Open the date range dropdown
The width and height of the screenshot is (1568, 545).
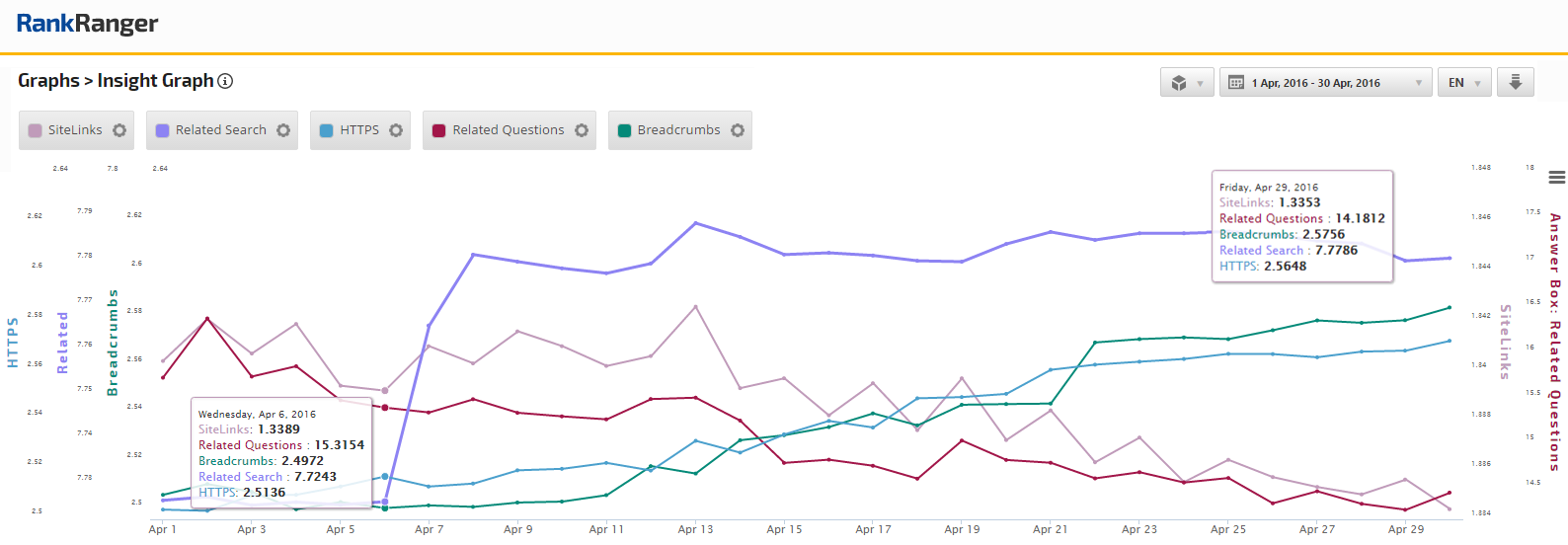(x=1325, y=83)
